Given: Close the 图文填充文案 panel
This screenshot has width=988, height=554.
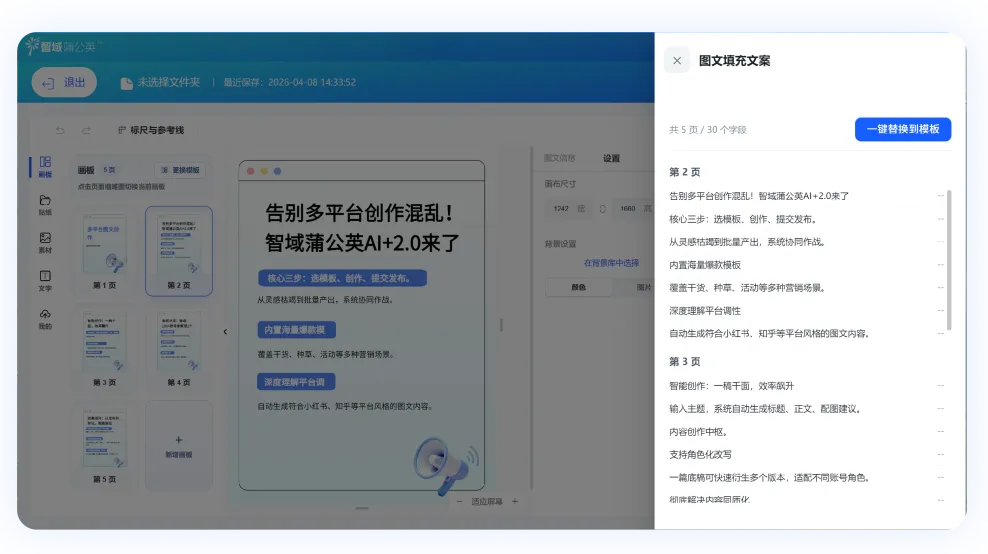Looking at the screenshot, I should point(677,61).
